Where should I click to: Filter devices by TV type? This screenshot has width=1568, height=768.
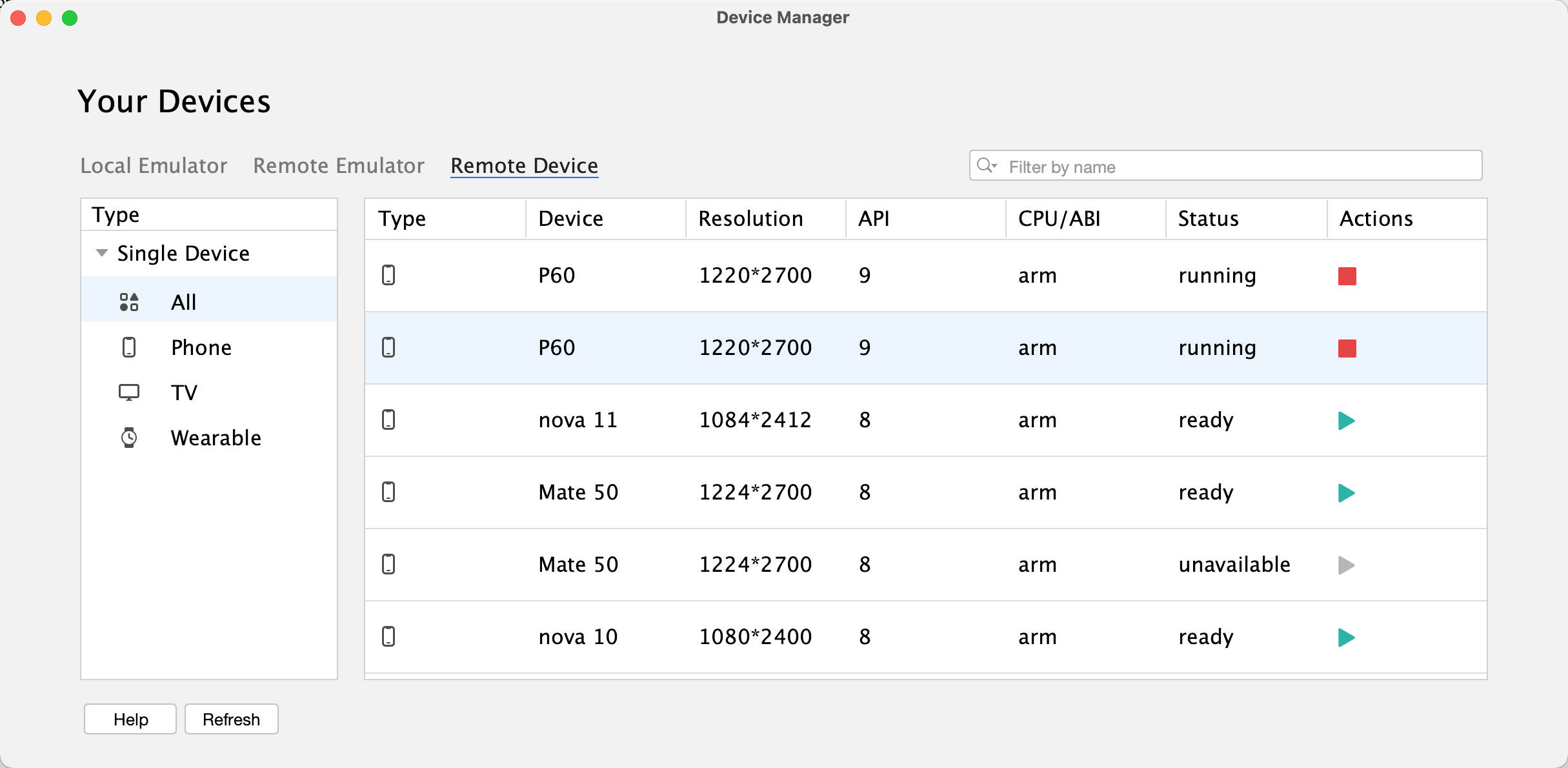(209, 392)
